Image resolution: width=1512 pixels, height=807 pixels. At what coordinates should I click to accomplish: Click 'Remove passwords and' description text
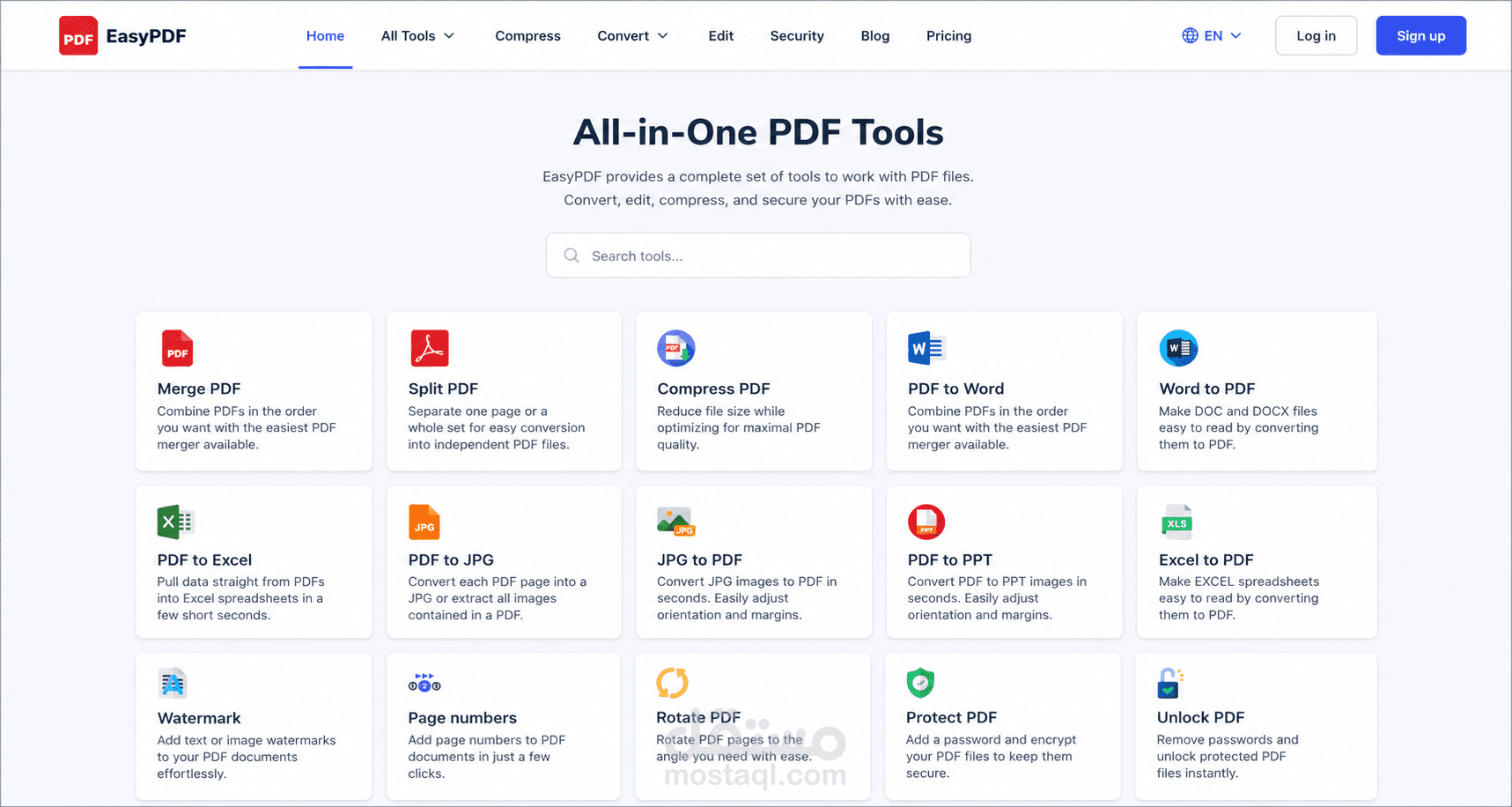[x=1227, y=740]
